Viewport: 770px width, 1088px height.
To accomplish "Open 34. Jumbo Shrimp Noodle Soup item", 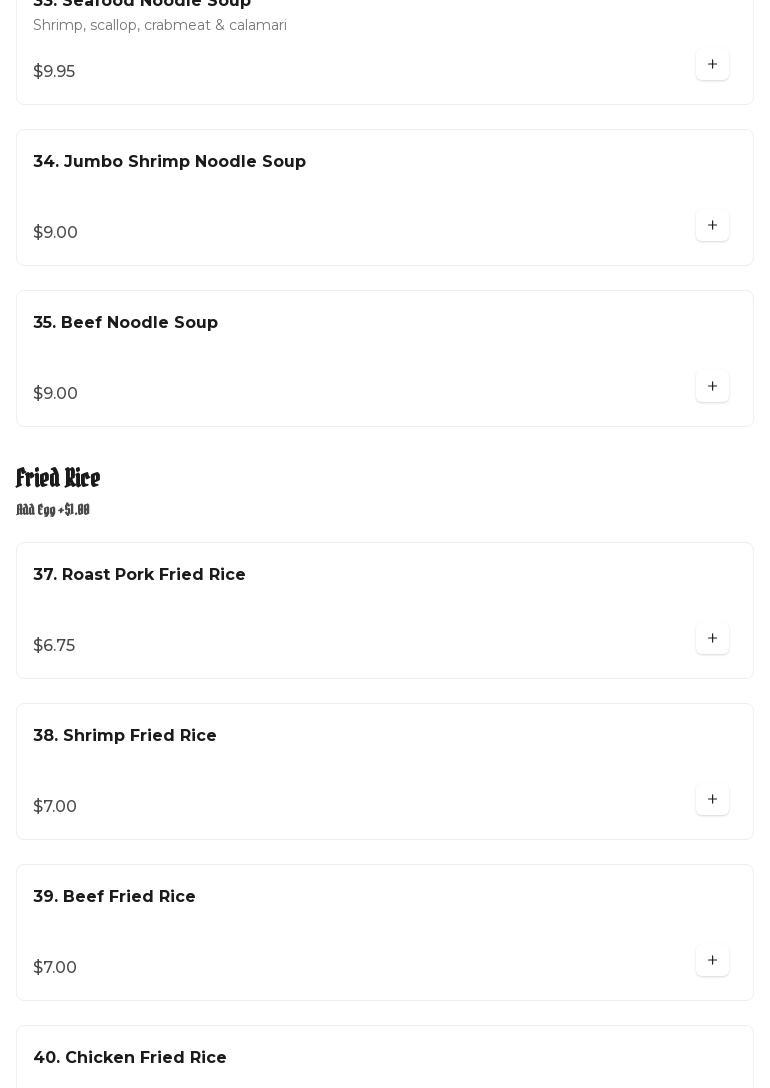I will point(169,162).
